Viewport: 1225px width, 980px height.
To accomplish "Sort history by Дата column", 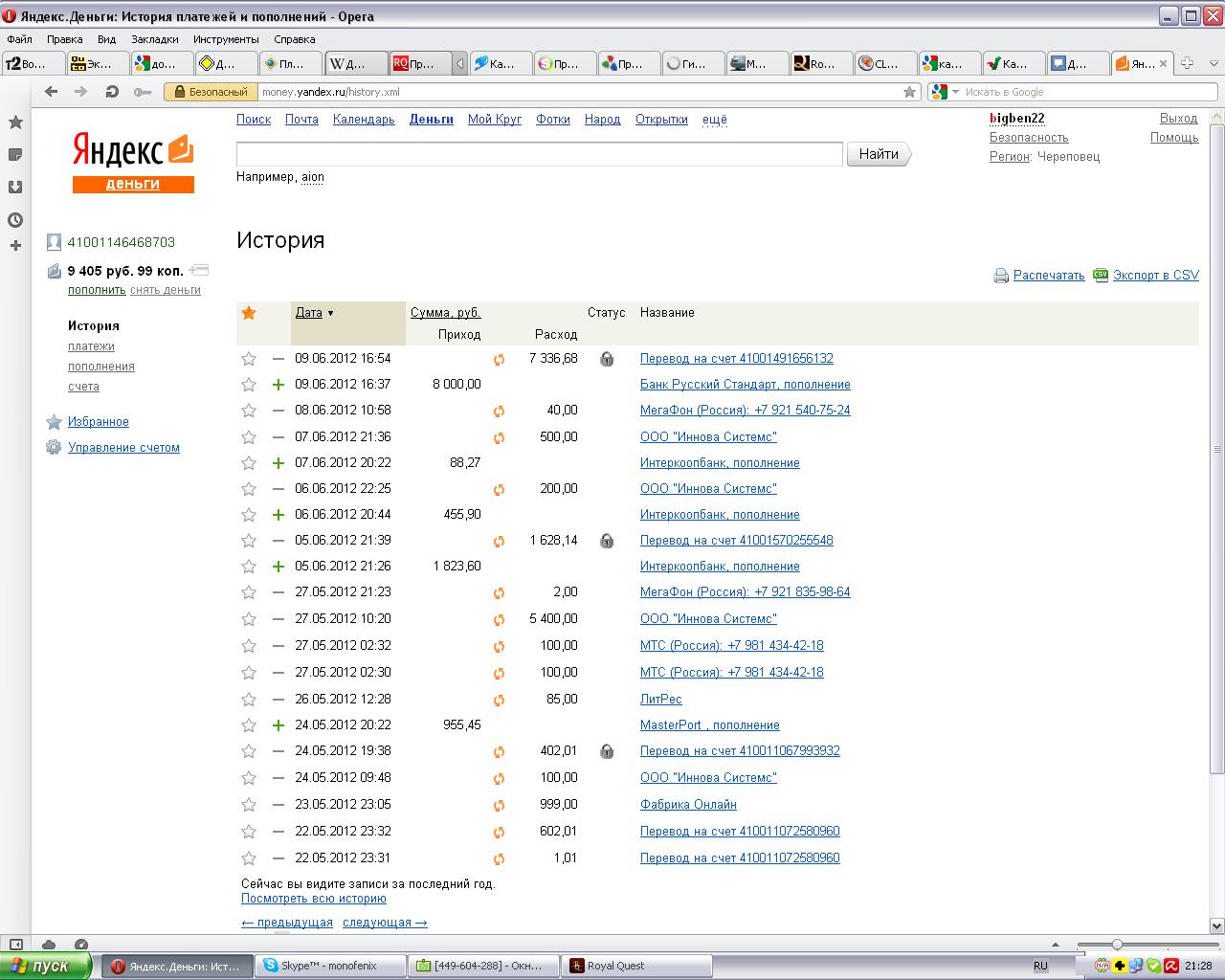I will 308,313.
